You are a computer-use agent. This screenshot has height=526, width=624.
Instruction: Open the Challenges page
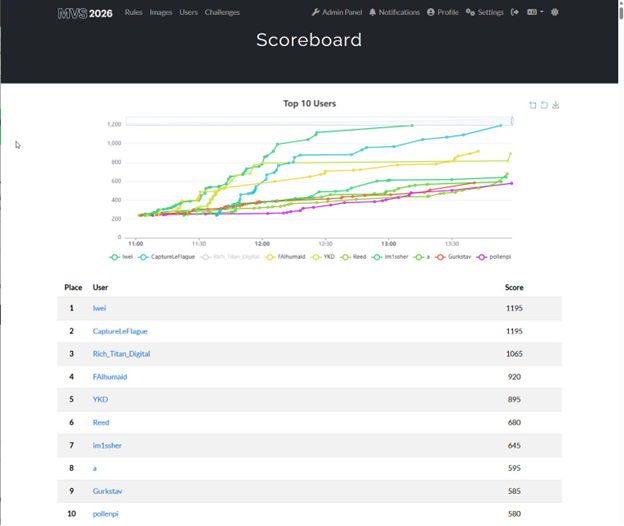click(x=222, y=12)
